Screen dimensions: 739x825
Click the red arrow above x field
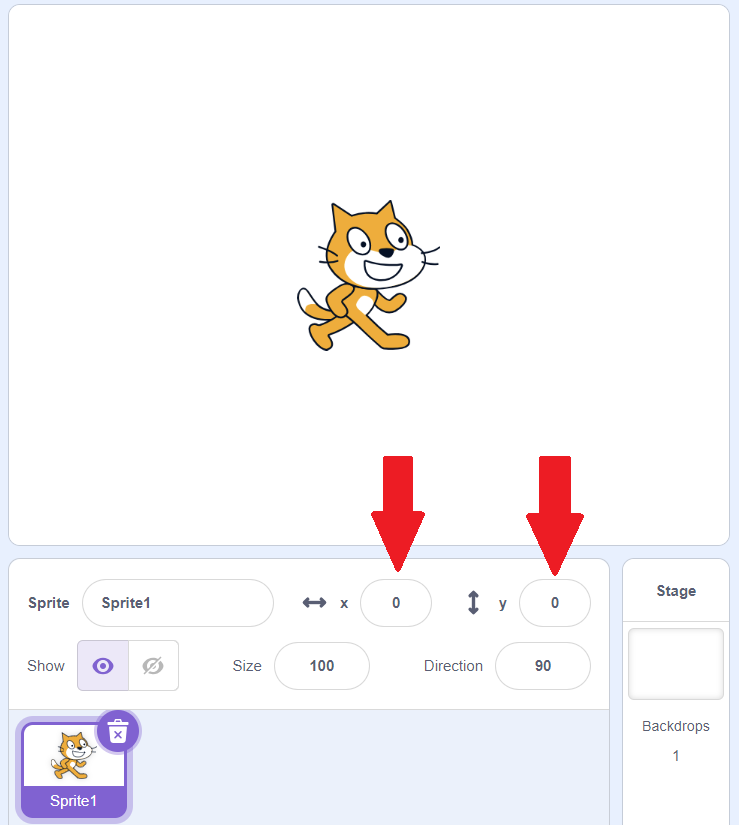tap(398, 514)
